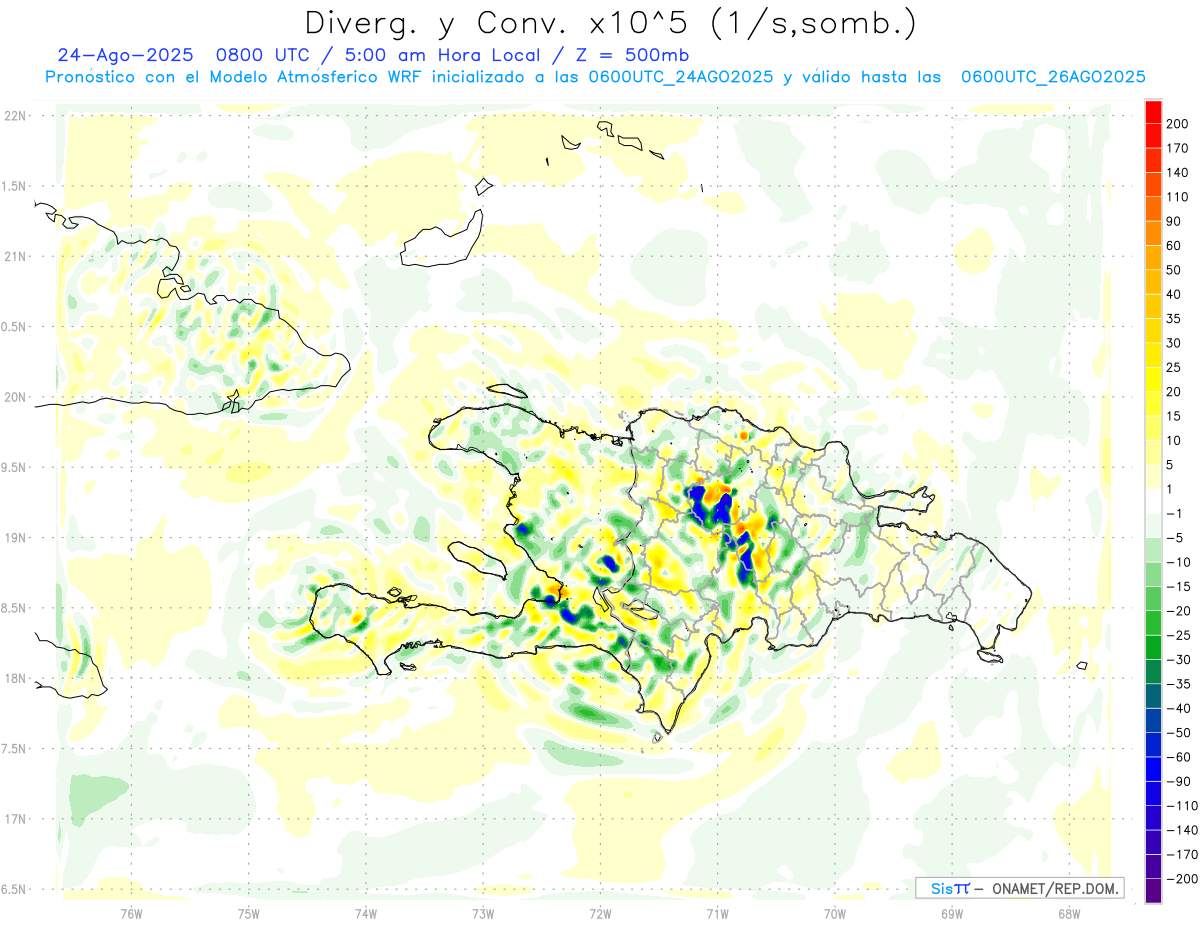
Task: Click the blue swatch between -60 and -90
Action: pyautogui.click(x=1153, y=769)
